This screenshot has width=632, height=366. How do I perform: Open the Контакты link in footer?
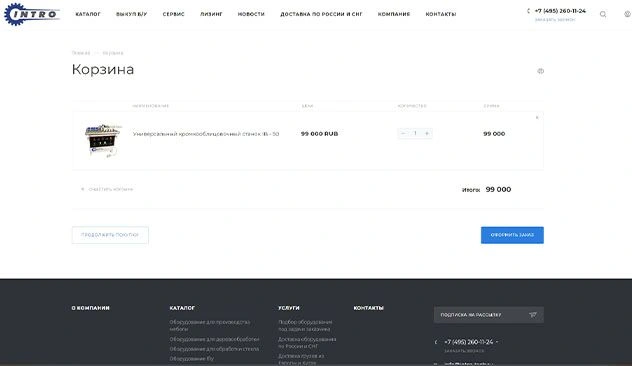click(x=368, y=308)
